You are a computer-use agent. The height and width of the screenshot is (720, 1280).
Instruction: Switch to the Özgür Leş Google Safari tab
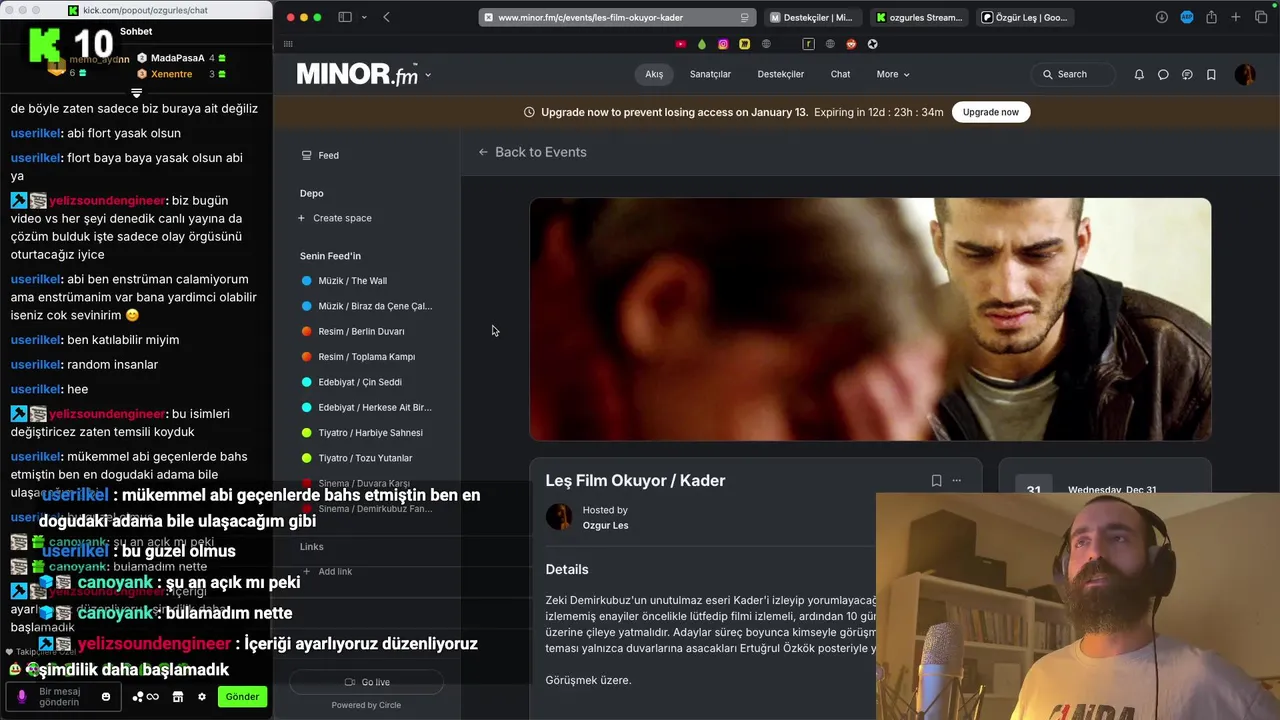tap(1024, 17)
